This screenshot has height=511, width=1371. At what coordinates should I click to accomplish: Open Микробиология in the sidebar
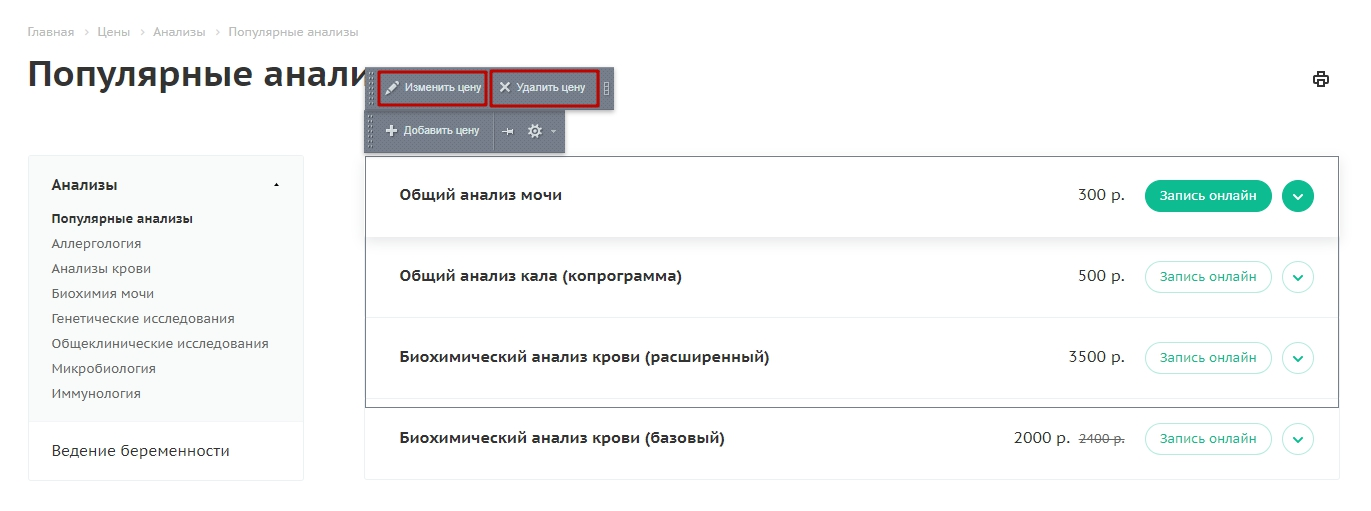tap(104, 369)
